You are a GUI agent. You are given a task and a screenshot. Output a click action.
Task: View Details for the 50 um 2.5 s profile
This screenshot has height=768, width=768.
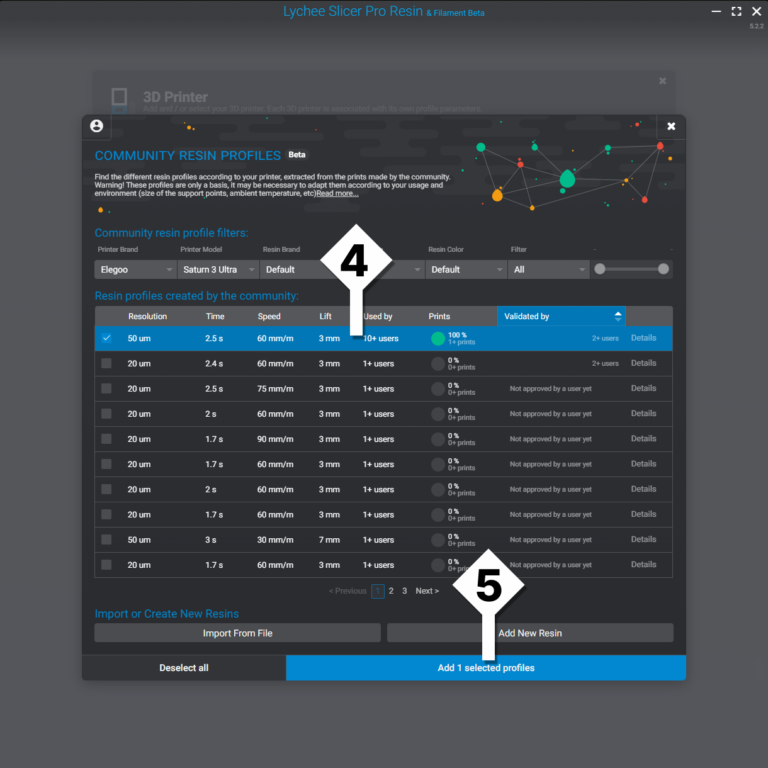point(643,338)
